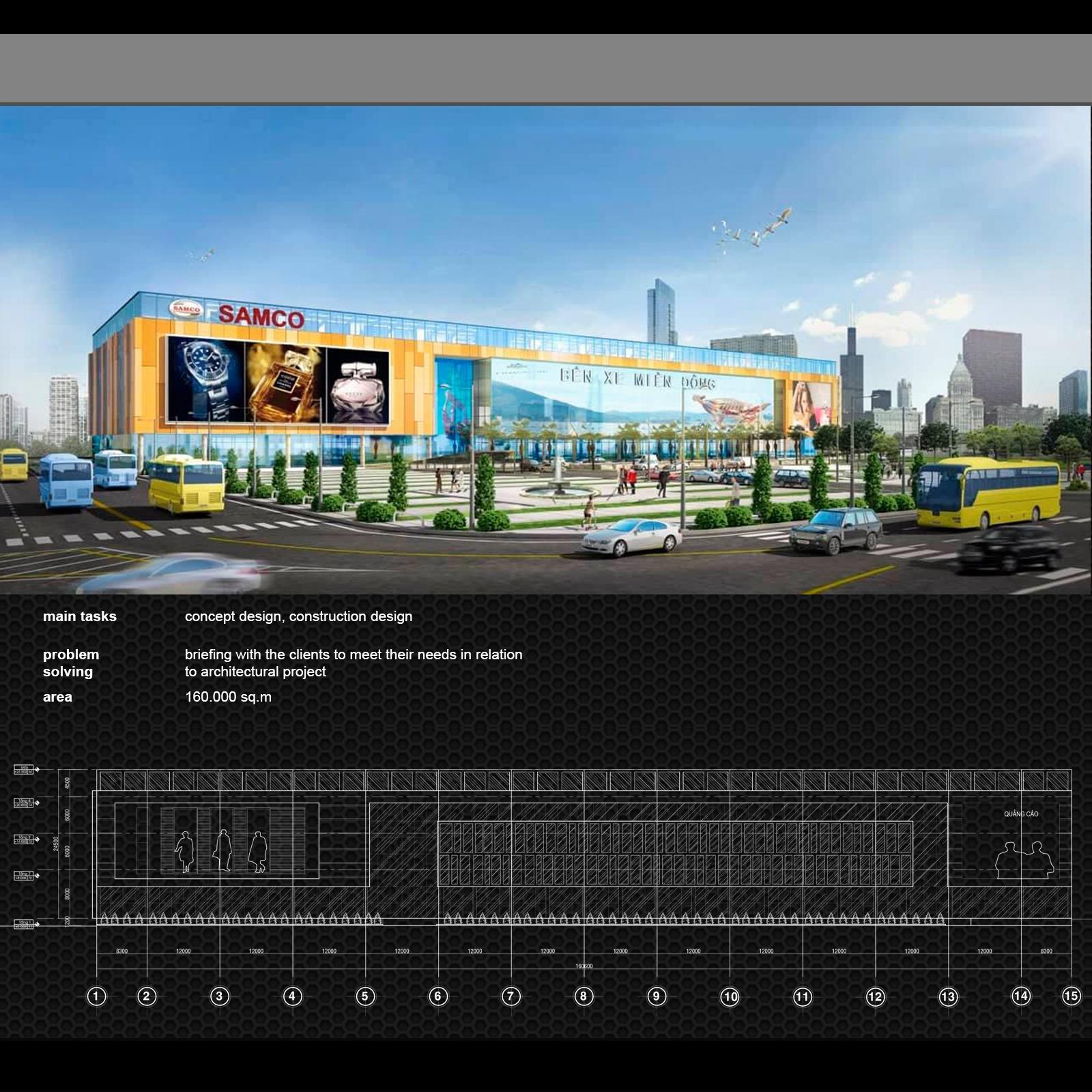
Task: Click grid axis bubble 11
Action: click(802, 997)
